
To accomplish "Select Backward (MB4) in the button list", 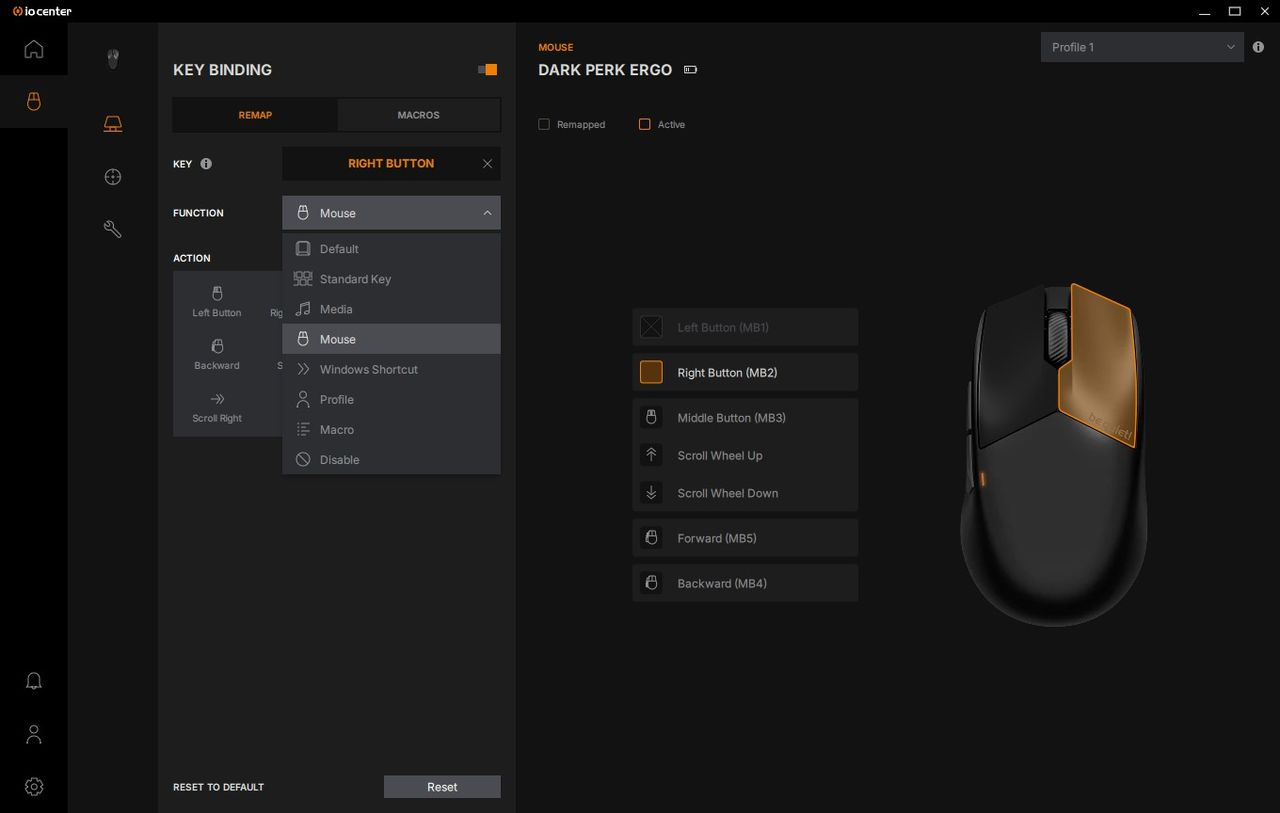I will pos(745,583).
